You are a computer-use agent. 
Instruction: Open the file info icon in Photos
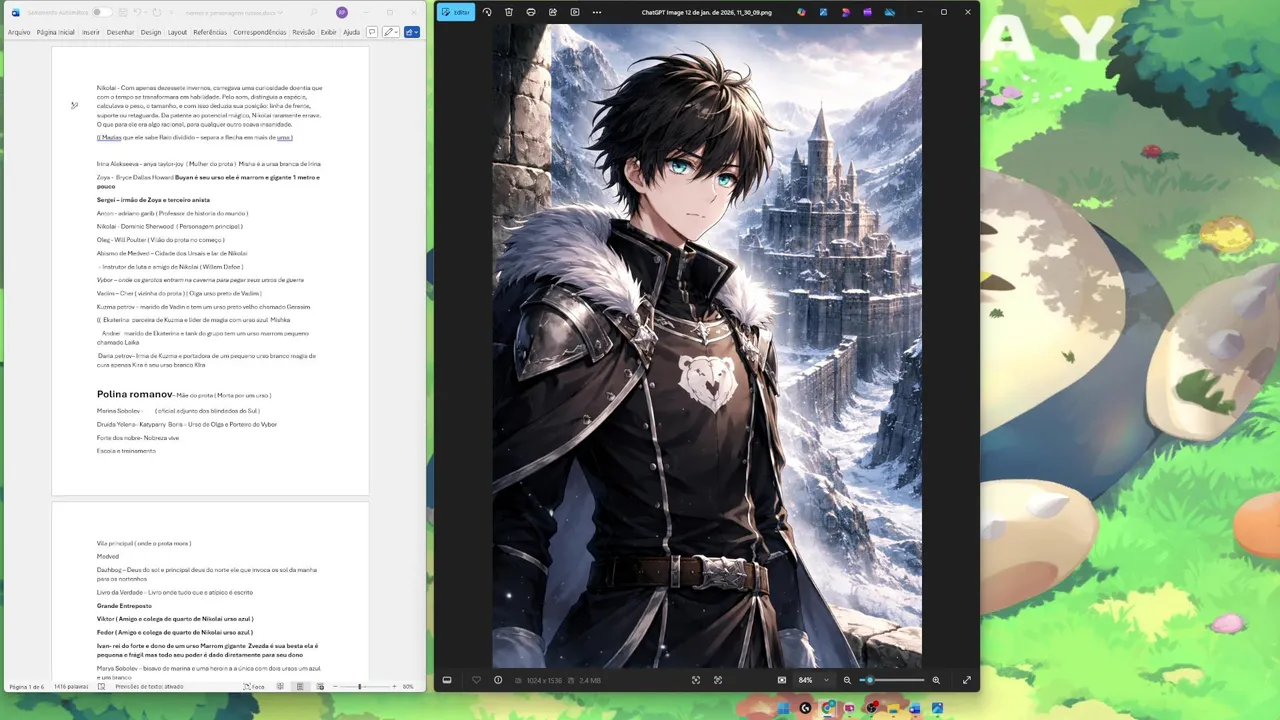click(498, 680)
